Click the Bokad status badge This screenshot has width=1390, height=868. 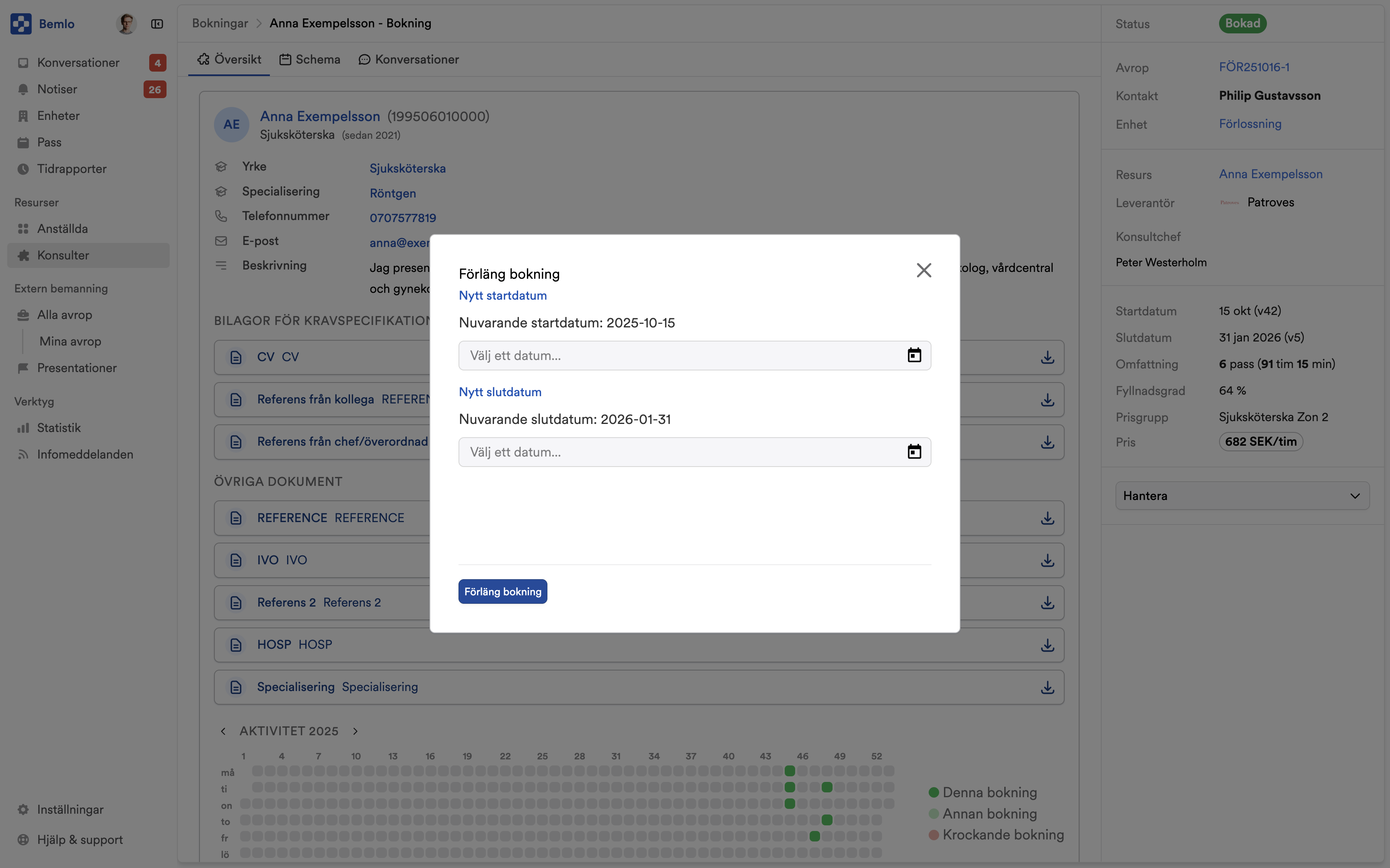[x=1242, y=24]
